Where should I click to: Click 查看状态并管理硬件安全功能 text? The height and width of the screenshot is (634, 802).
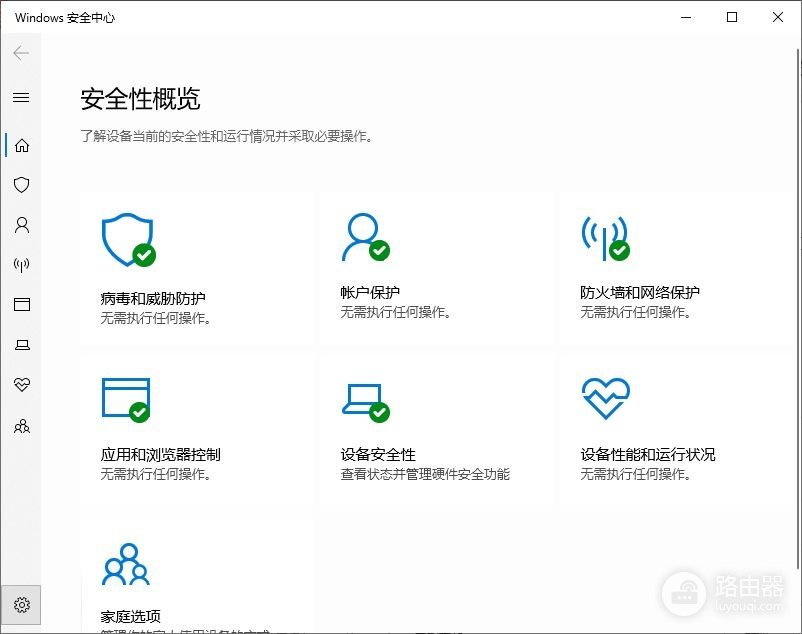pos(425,474)
